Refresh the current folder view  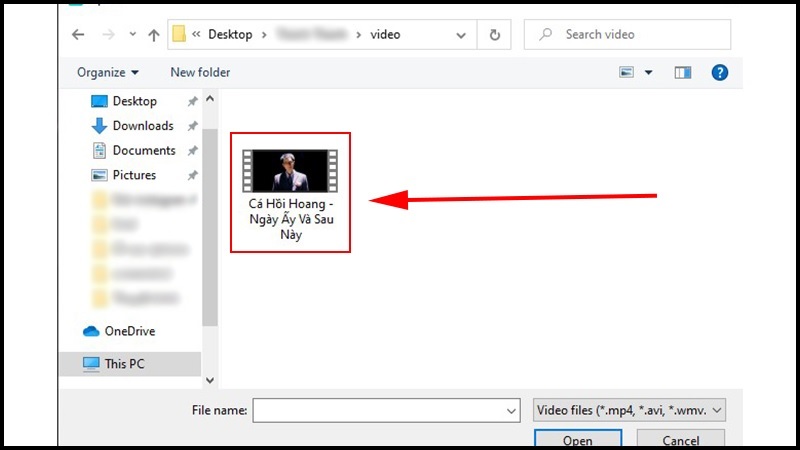coord(494,35)
